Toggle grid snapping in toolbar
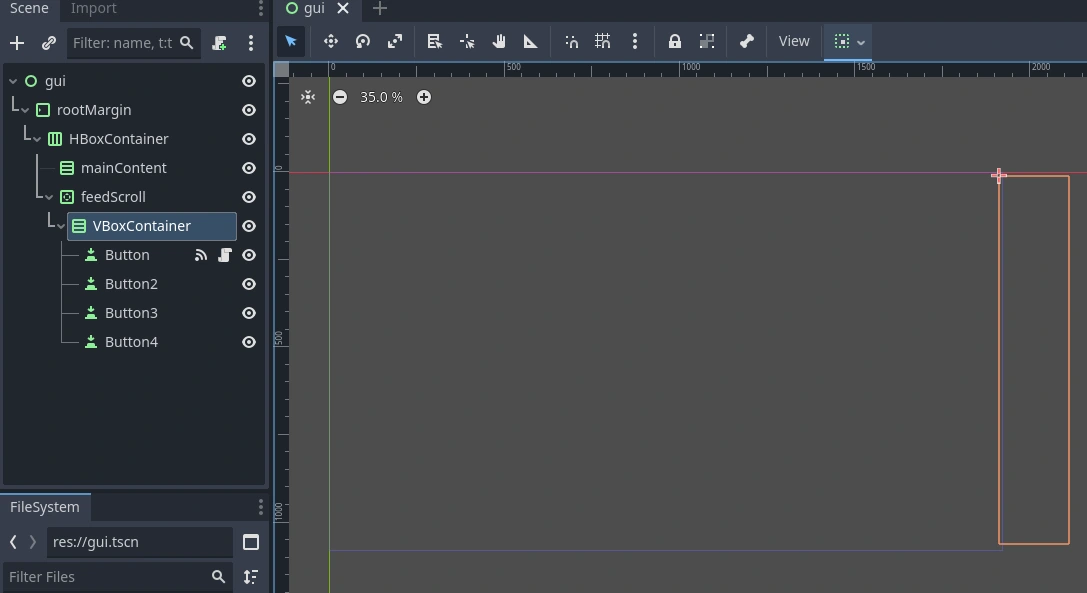This screenshot has width=1087, height=593. point(602,41)
